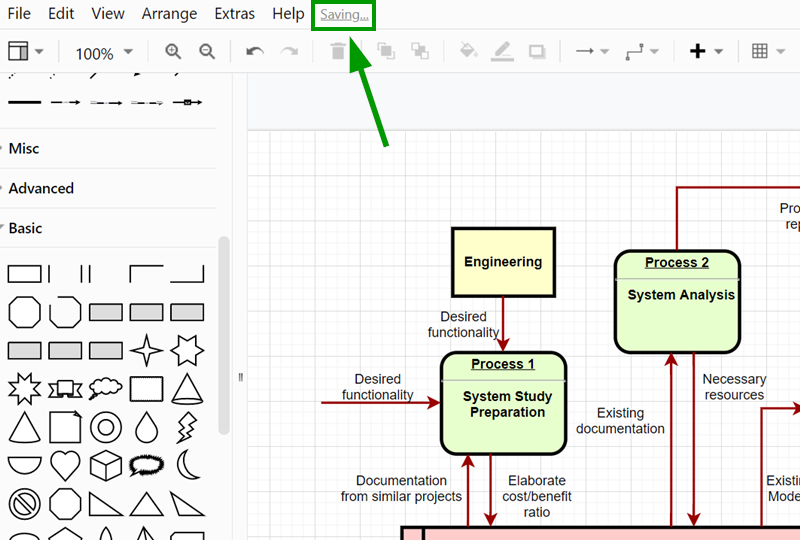Undo the last action
Viewport: 800px width, 540px height.
click(x=255, y=51)
